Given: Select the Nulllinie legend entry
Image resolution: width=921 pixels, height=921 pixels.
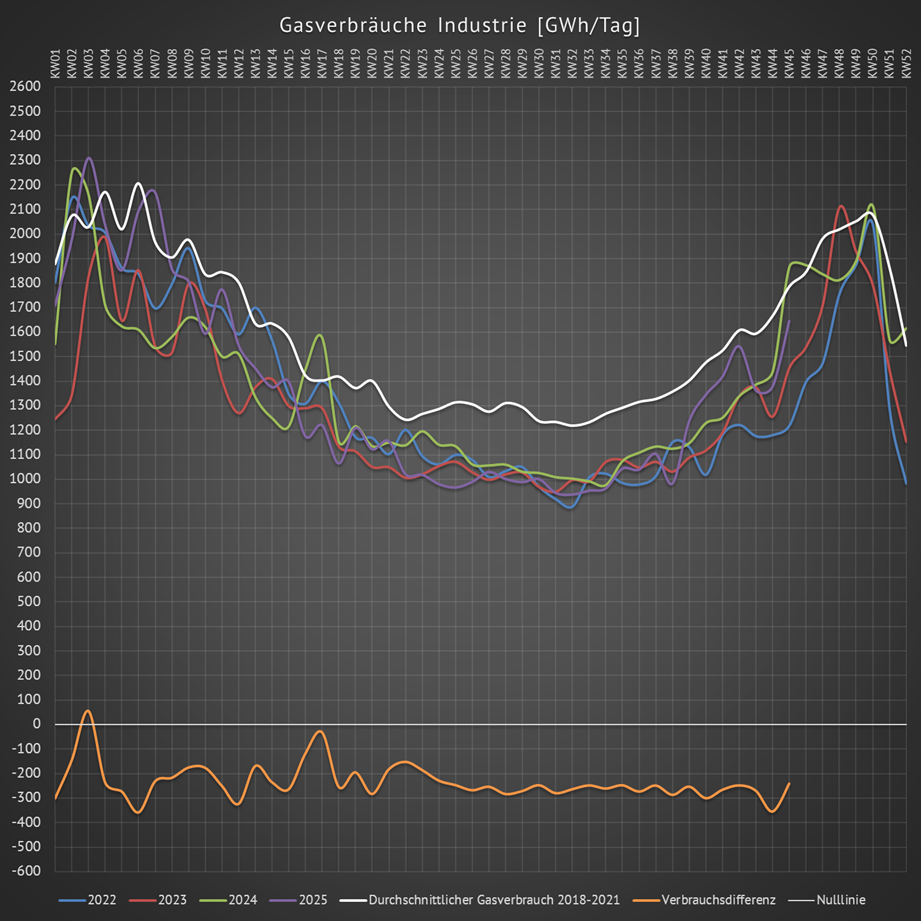Looking at the screenshot, I should click(840, 900).
